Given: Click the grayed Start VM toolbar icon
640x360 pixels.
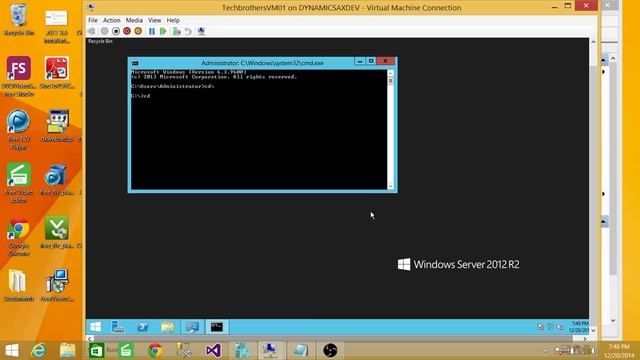Looking at the screenshot, I should click(104, 31).
